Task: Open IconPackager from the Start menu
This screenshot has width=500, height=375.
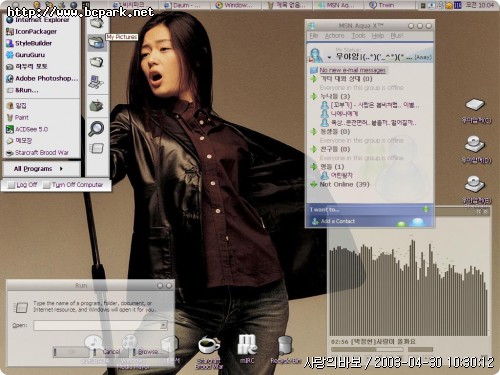Action: click(x=32, y=32)
